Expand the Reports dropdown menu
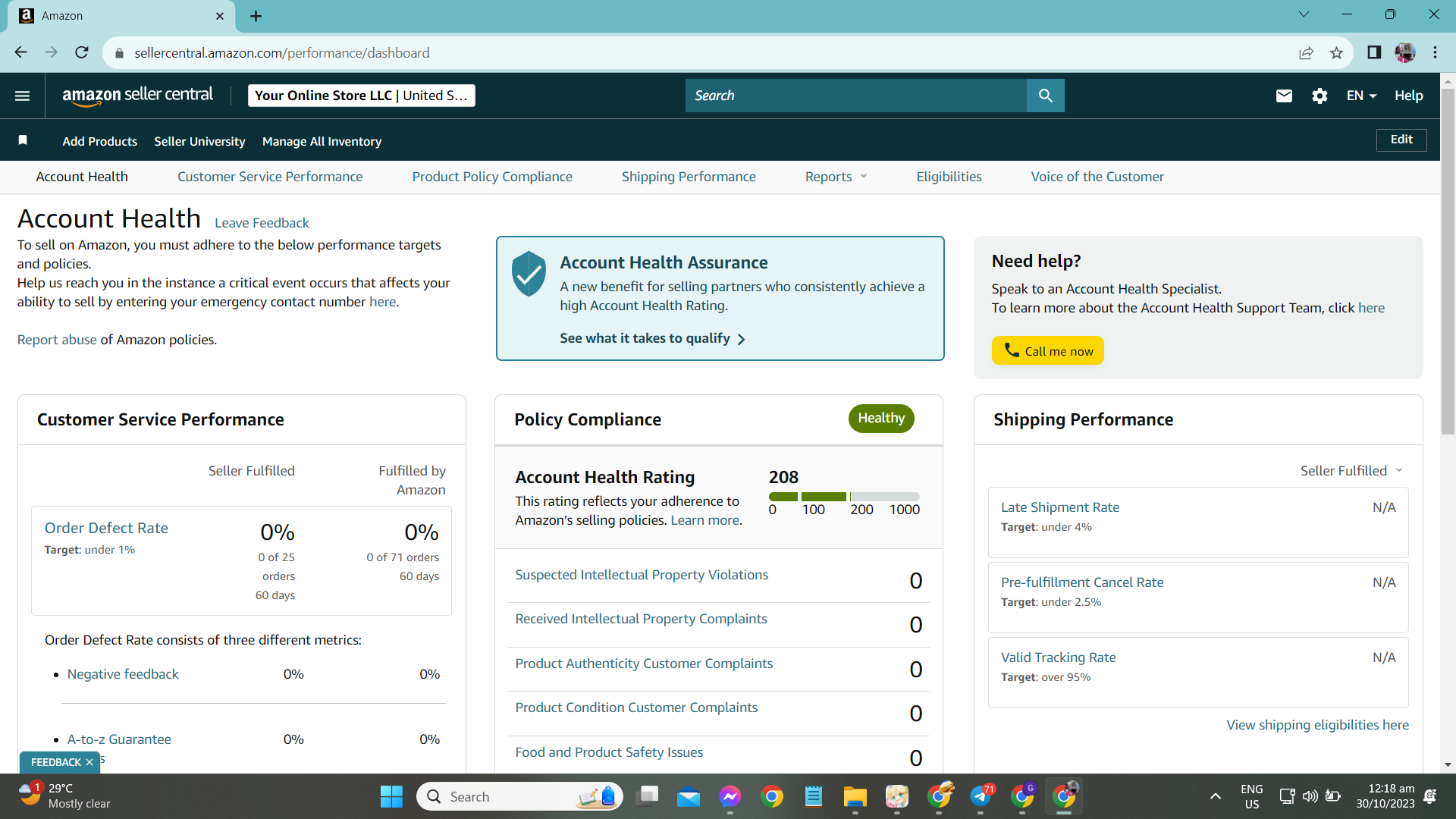The height and width of the screenshot is (819, 1456). [x=836, y=177]
